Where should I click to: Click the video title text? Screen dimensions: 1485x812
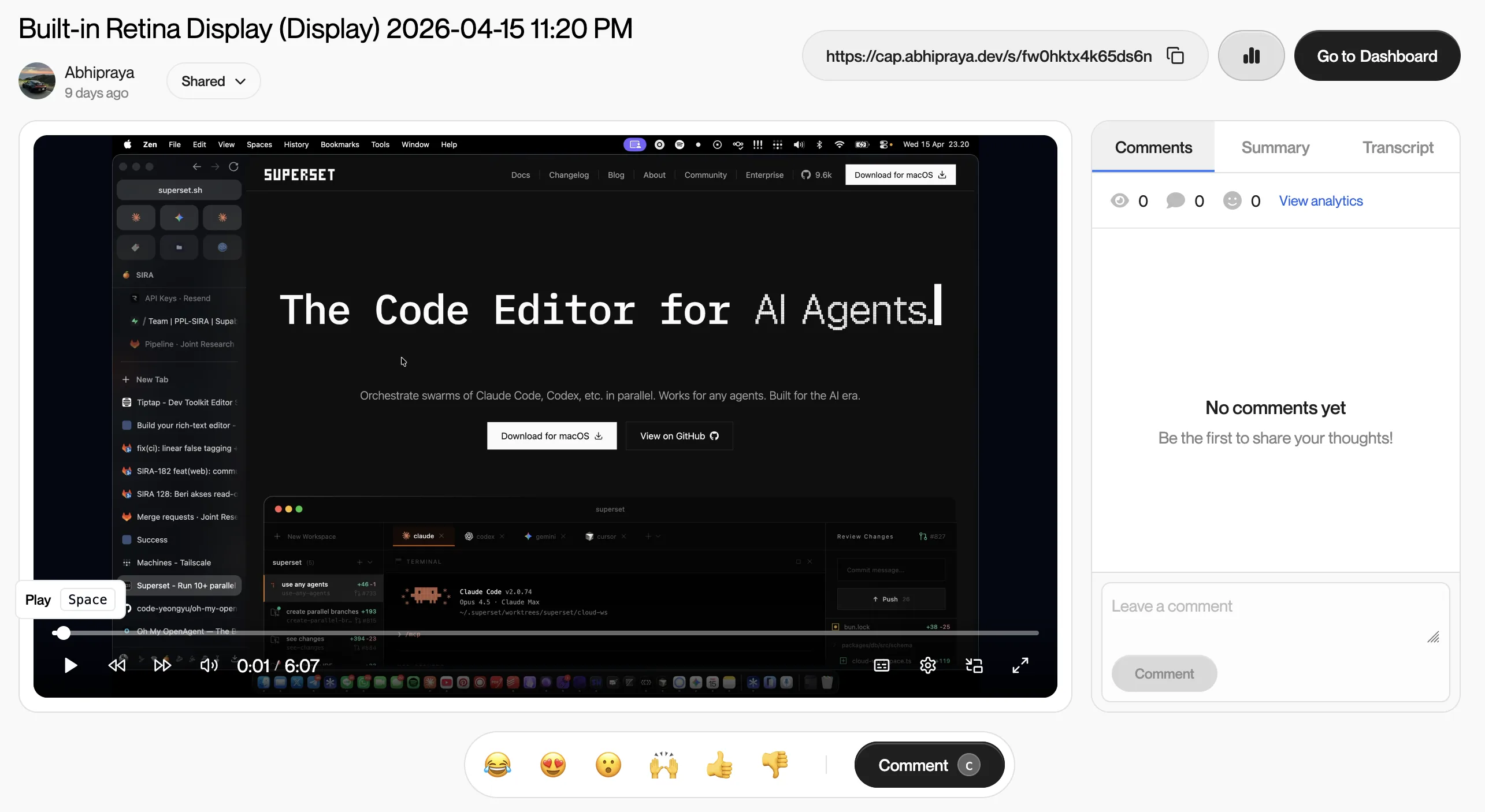click(326, 29)
